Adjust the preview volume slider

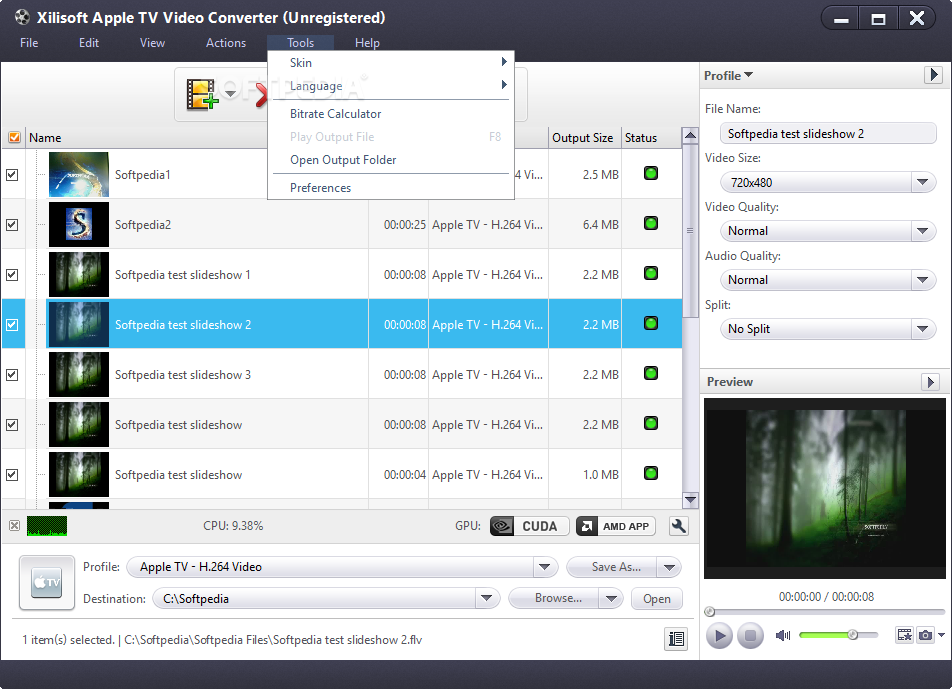click(838, 635)
